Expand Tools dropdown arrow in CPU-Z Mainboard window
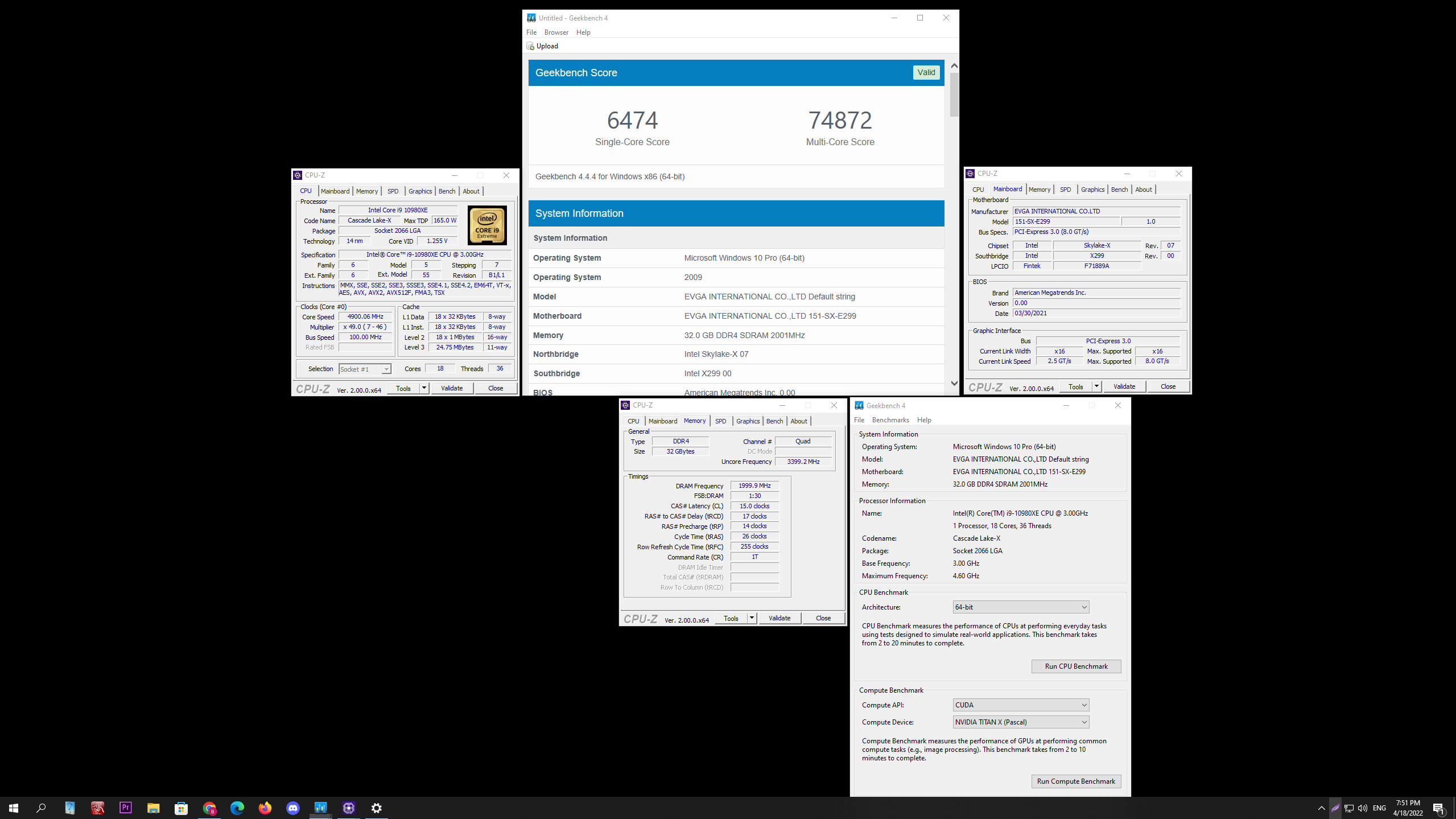1456x819 pixels. point(1096,386)
